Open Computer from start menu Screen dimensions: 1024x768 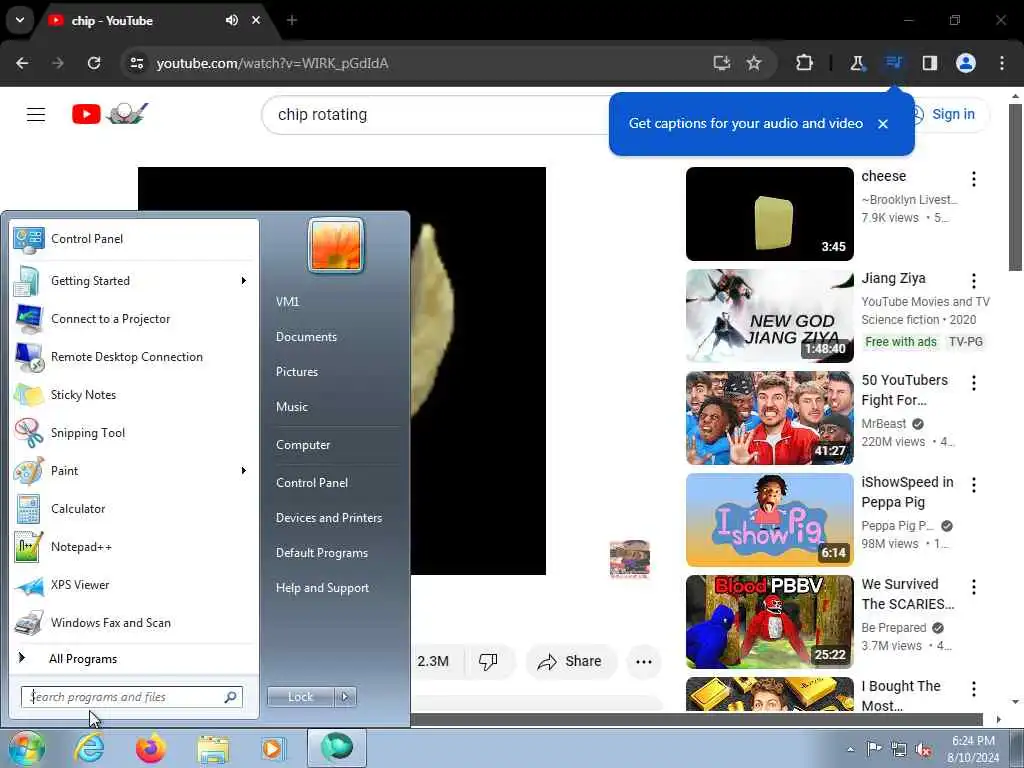point(303,445)
